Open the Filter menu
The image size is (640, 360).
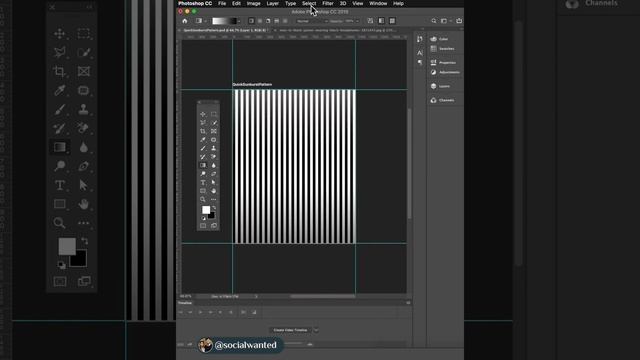tap(328, 3)
